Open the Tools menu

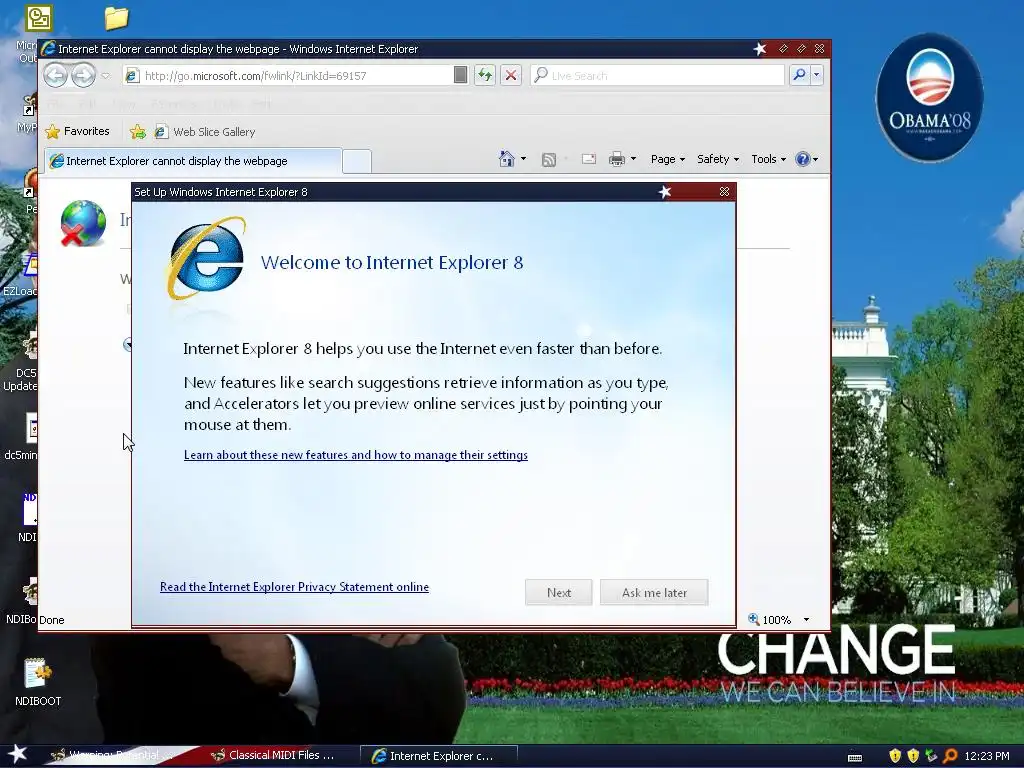click(x=768, y=159)
